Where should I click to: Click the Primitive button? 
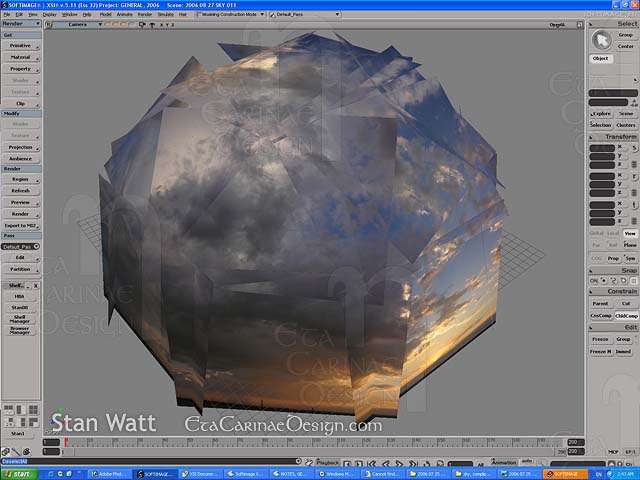point(20,46)
